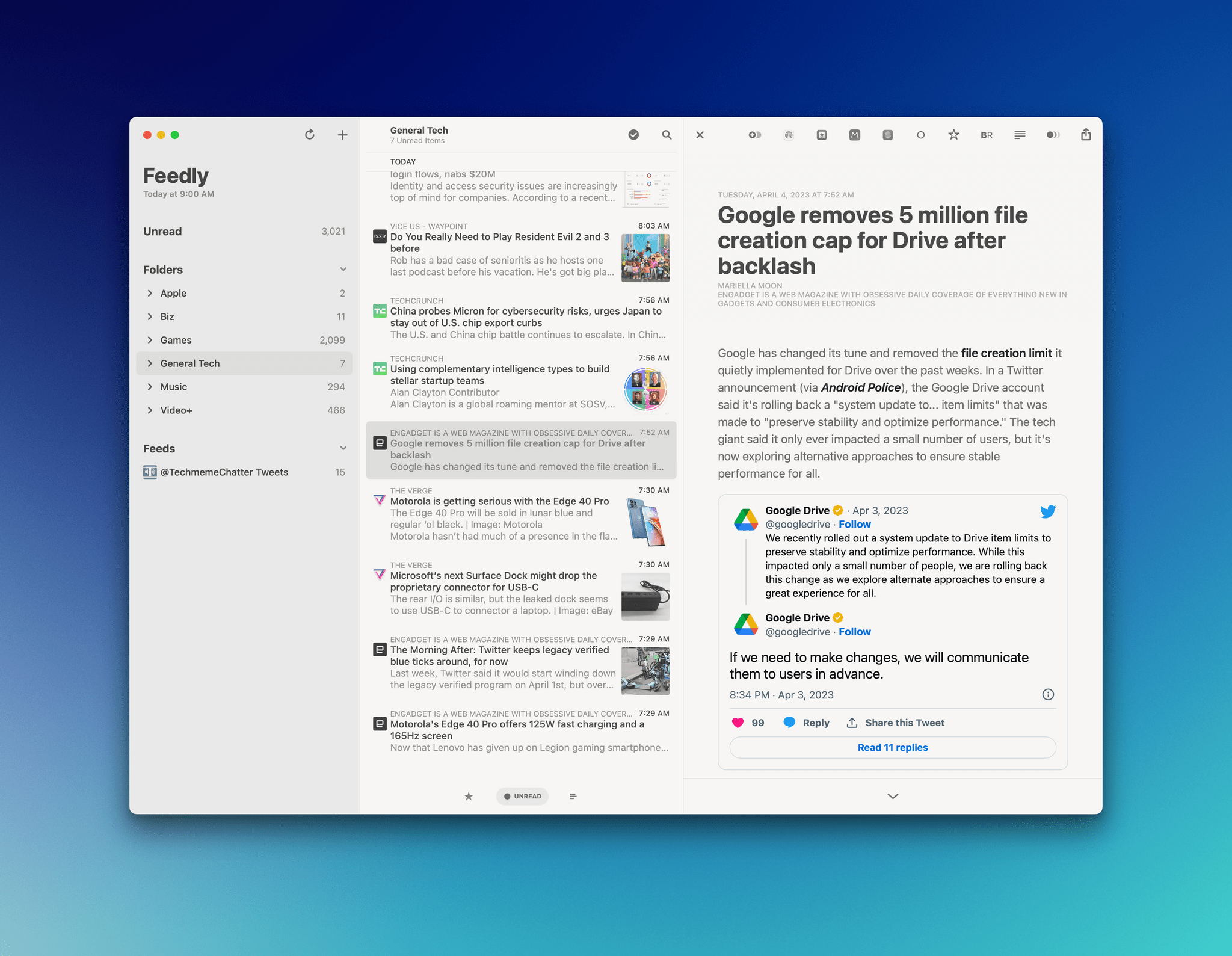The height and width of the screenshot is (956, 1232).
Task: Expand the Apple folder
Action: click(x=150, y=293)
